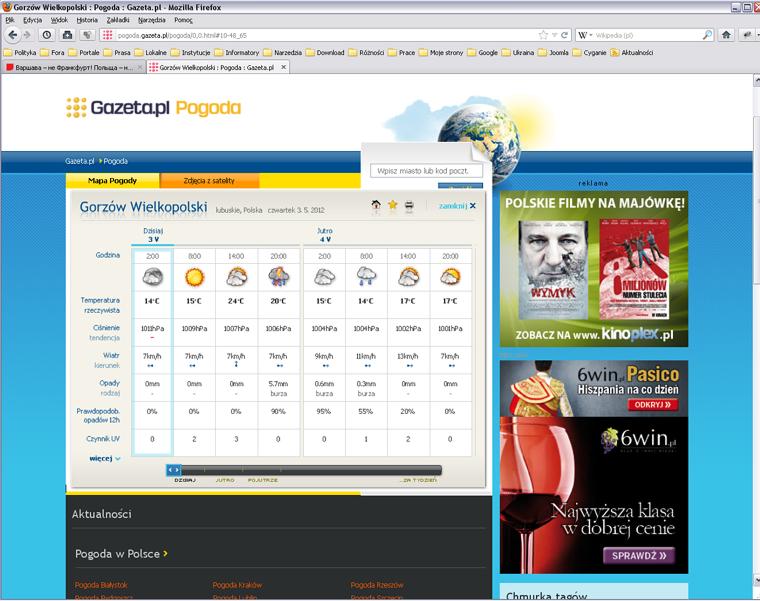
Task: Open the Aktualności feed bookmark
Action: [632, 52]
